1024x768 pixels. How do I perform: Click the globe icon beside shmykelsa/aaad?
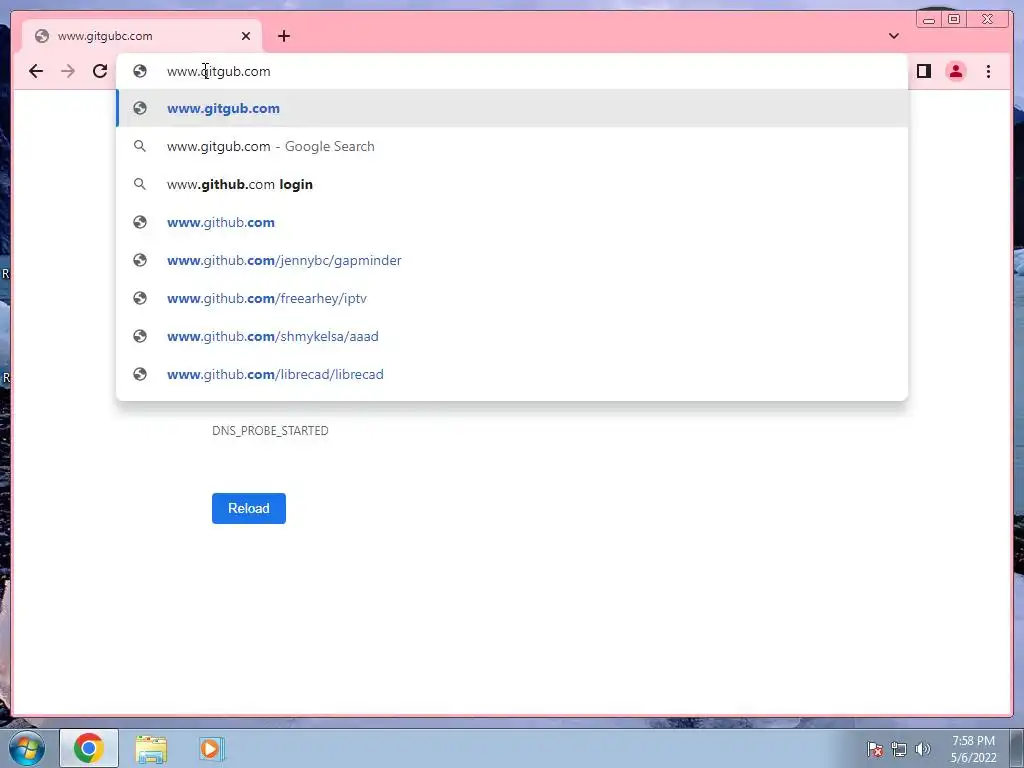[140, 336]
